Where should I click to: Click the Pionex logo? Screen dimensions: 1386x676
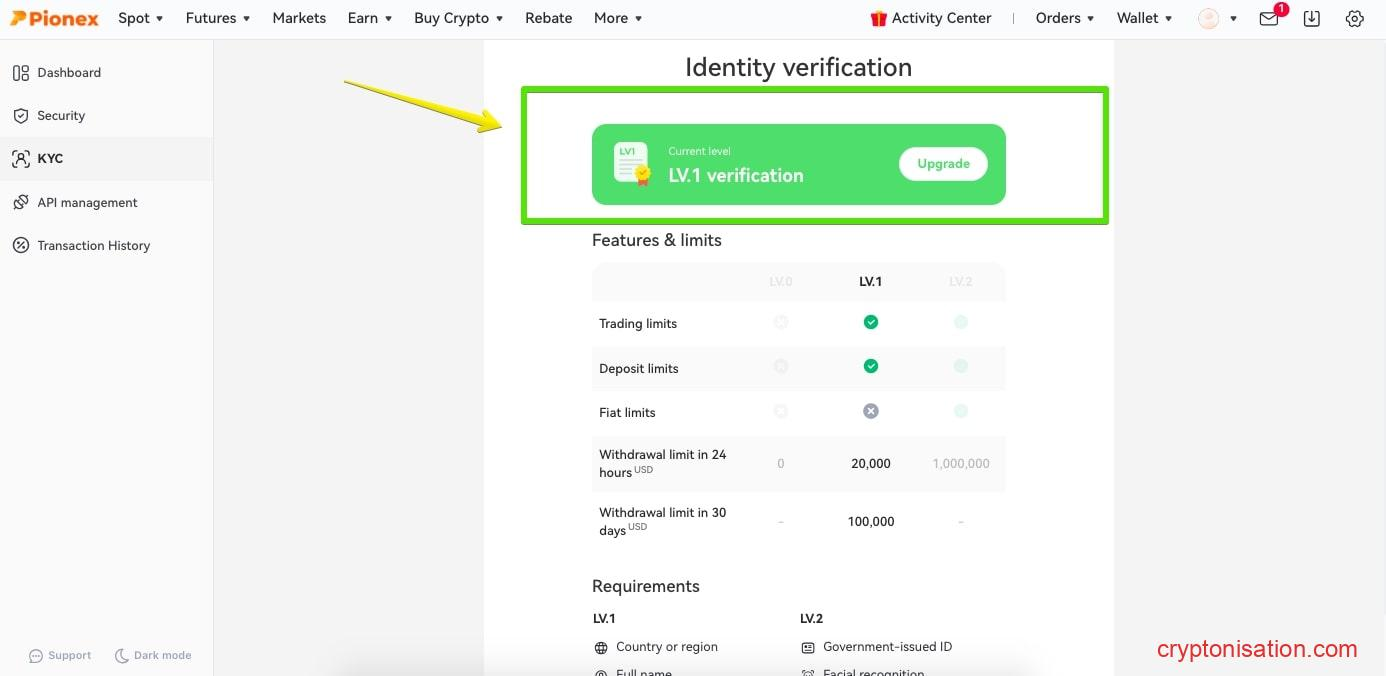tap(55, 18)
